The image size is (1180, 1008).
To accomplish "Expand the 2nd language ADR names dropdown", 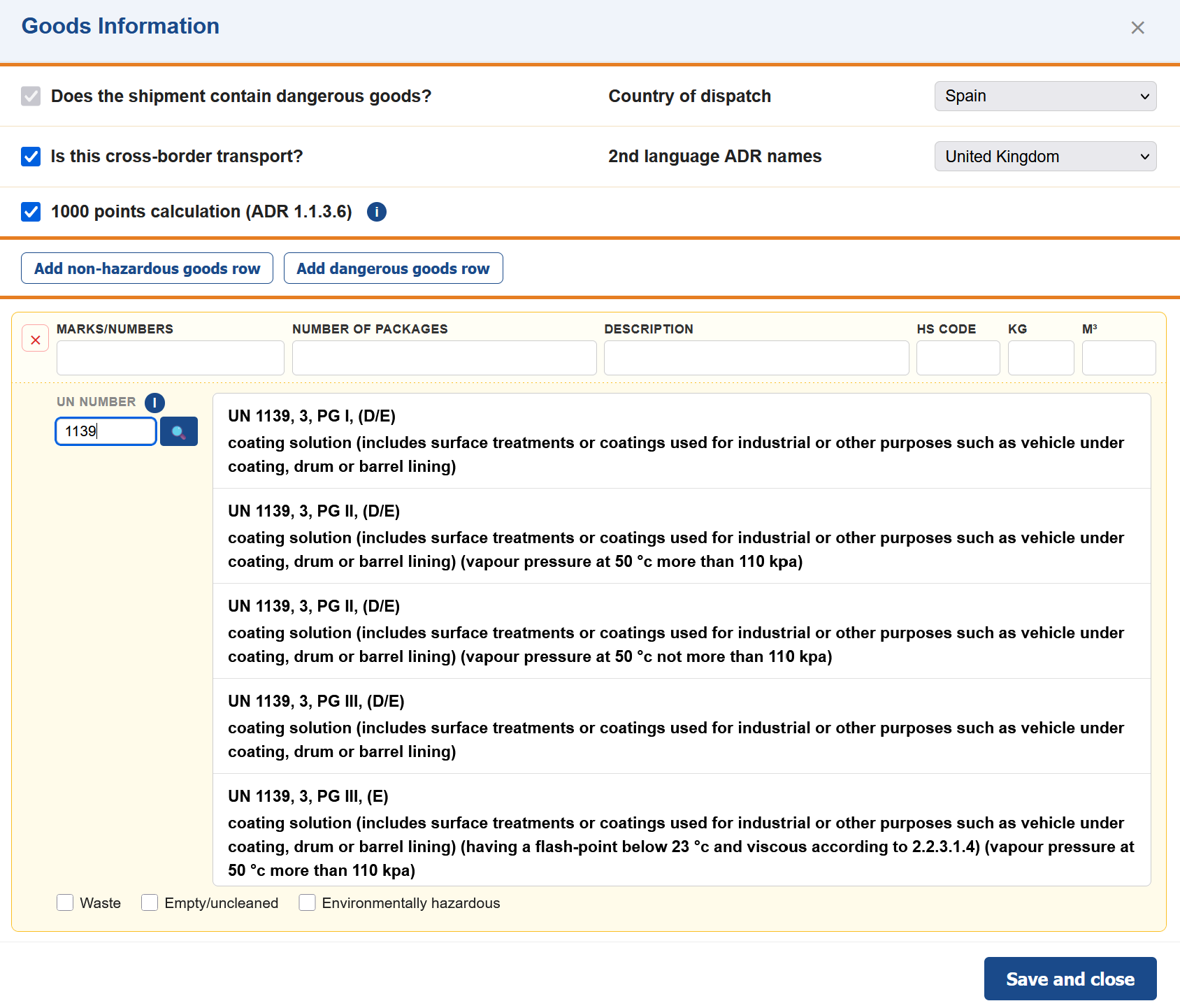I will [x=1044, y=157].
